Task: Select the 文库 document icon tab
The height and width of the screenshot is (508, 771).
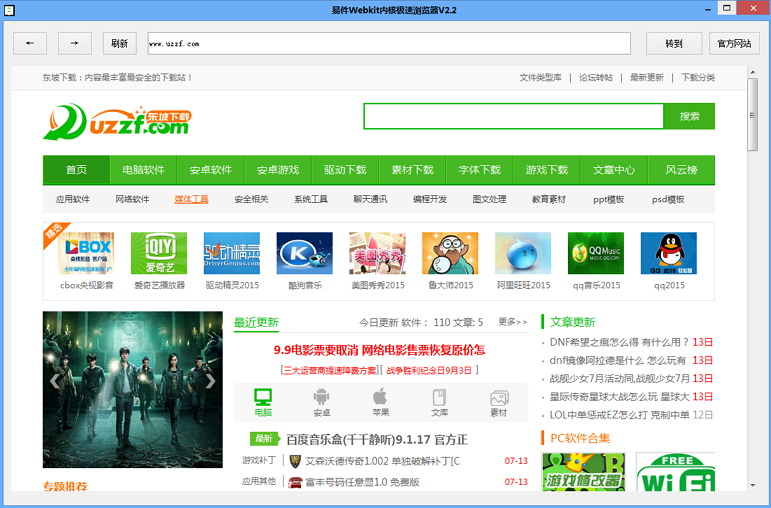Action: [x=439, y=403]
